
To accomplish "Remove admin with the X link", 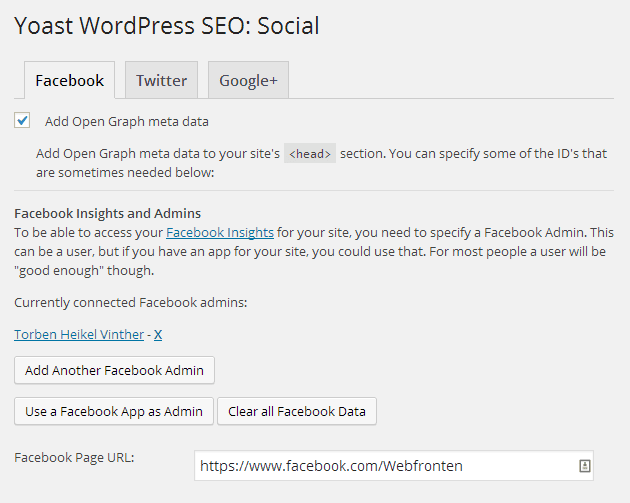I will pyautogui.click(x=158, y=334).
